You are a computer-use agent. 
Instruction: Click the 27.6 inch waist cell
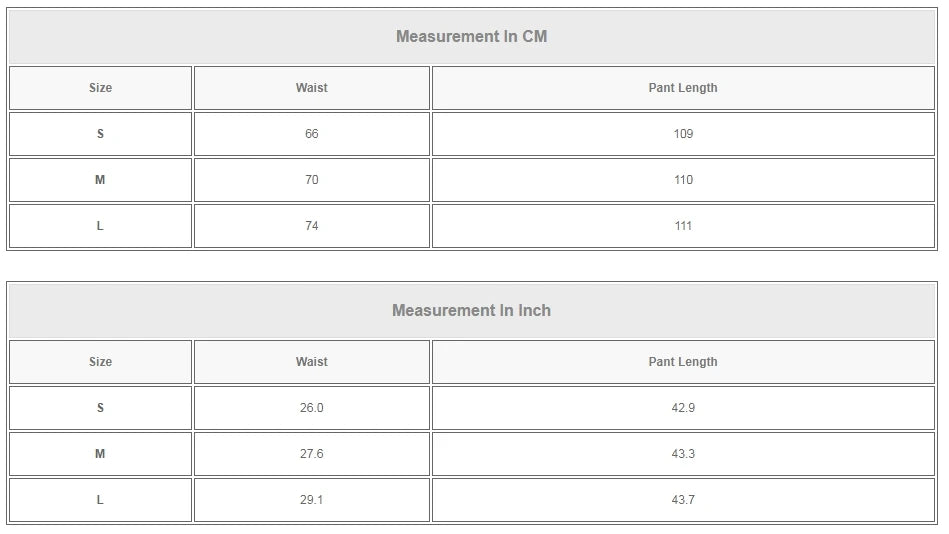pyautogui.click(x=311, y=454)
